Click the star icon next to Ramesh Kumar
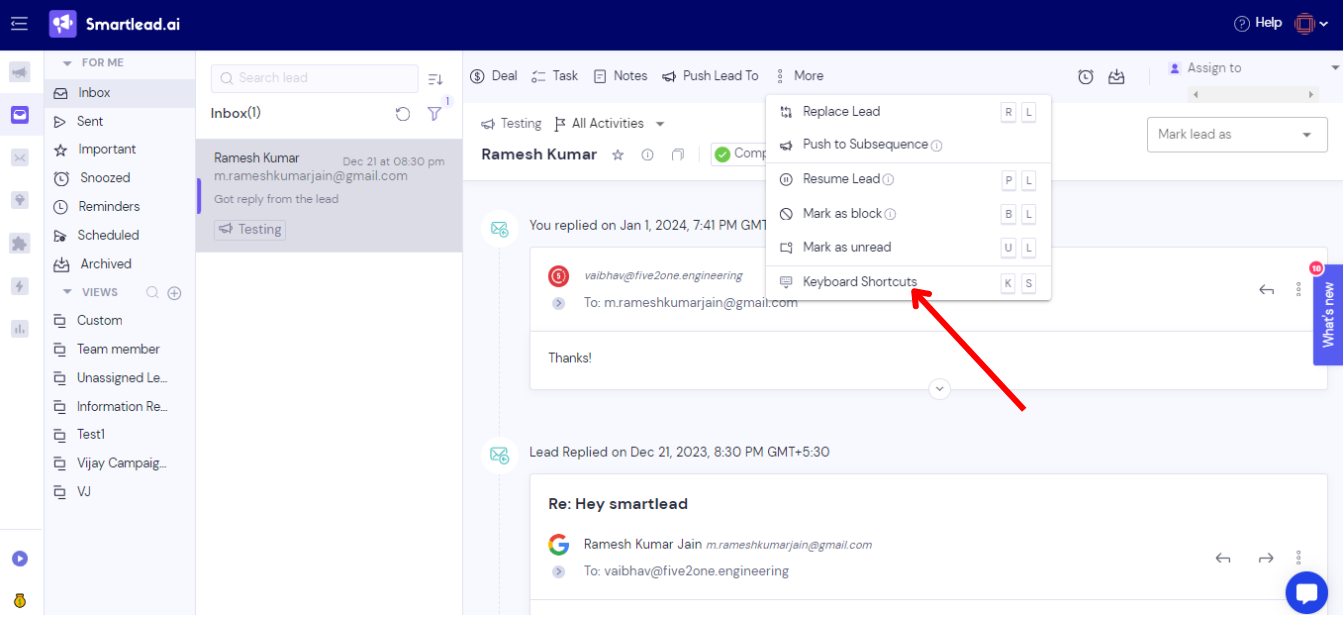 pos(617,155)
